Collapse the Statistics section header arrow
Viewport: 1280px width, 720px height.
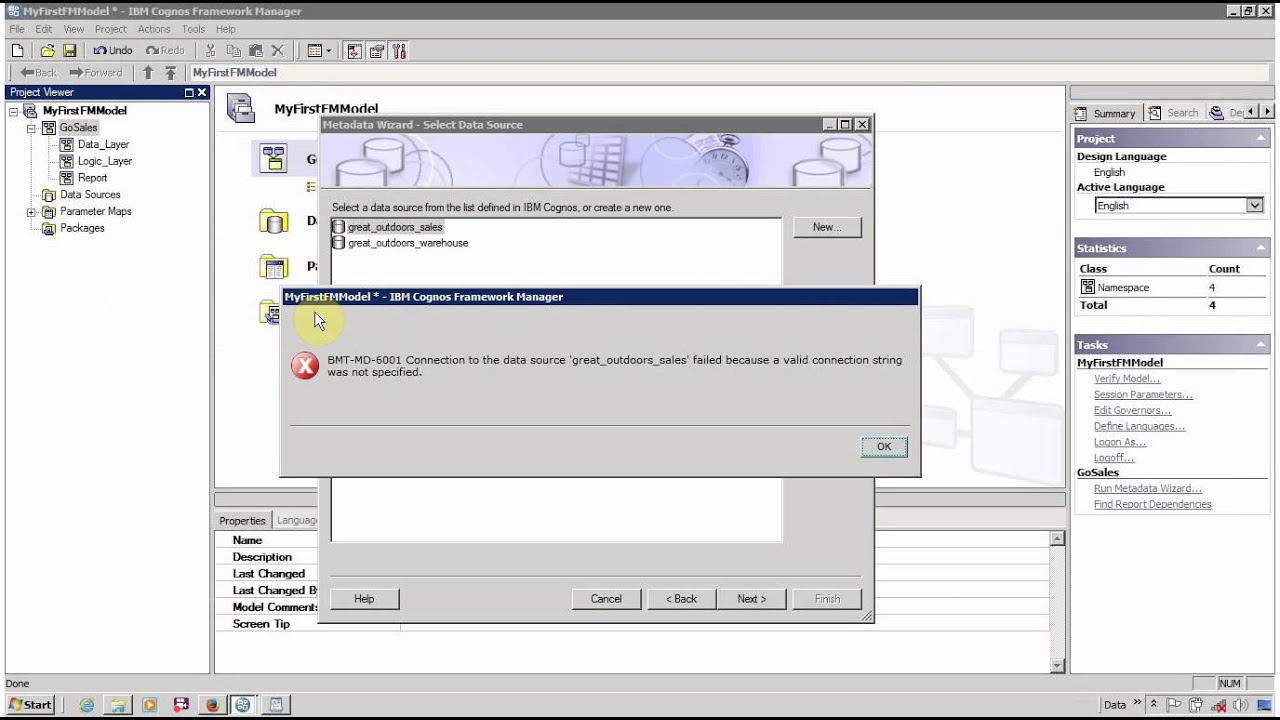coord(1261,247)
